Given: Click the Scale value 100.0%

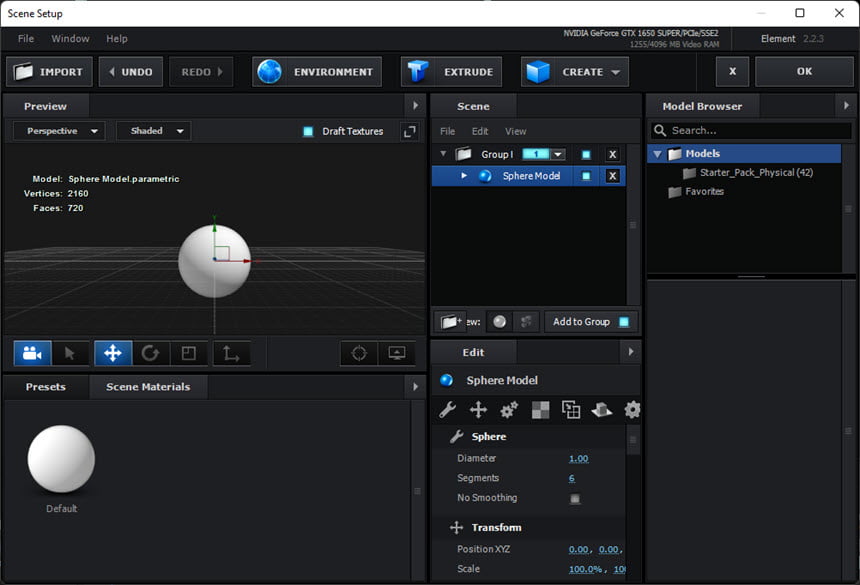Looking at the screenshot, I should click(586, 569).
